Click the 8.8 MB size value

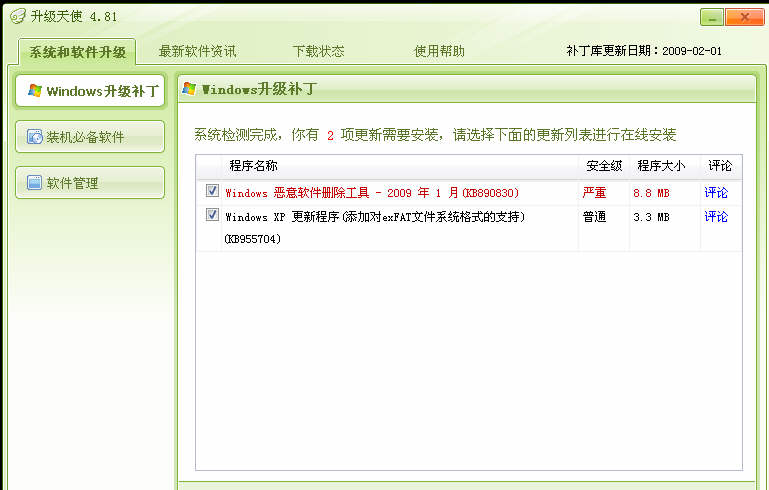click(651, 193)
